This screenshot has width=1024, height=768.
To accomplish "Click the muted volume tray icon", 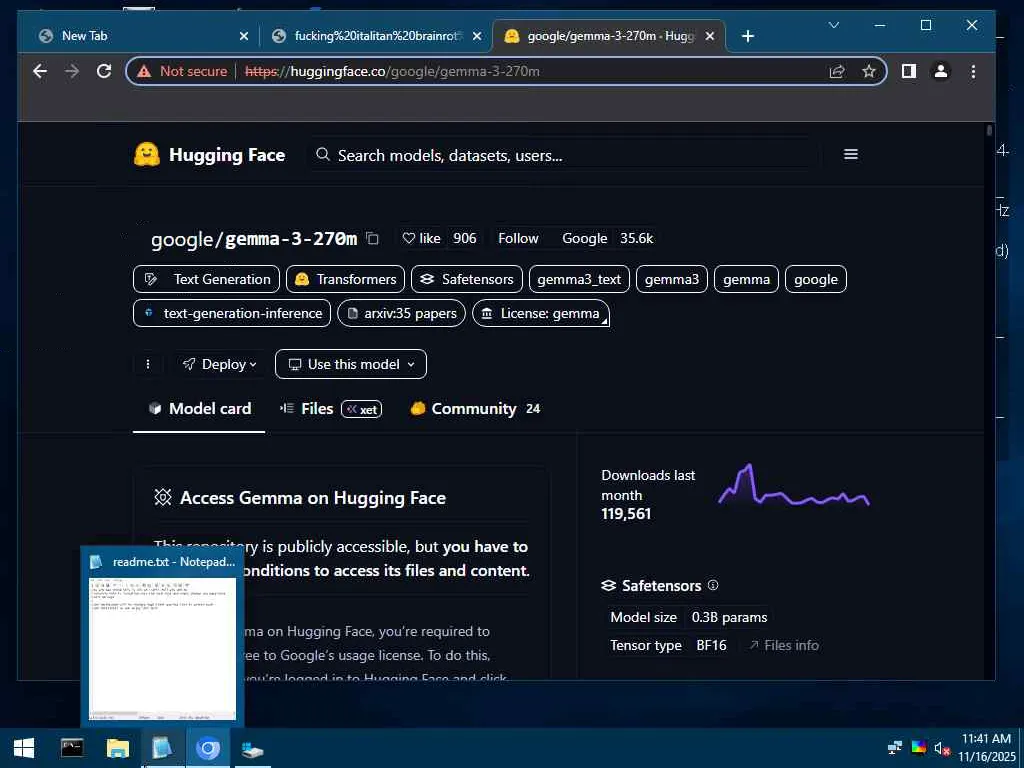I will point(941,748).
